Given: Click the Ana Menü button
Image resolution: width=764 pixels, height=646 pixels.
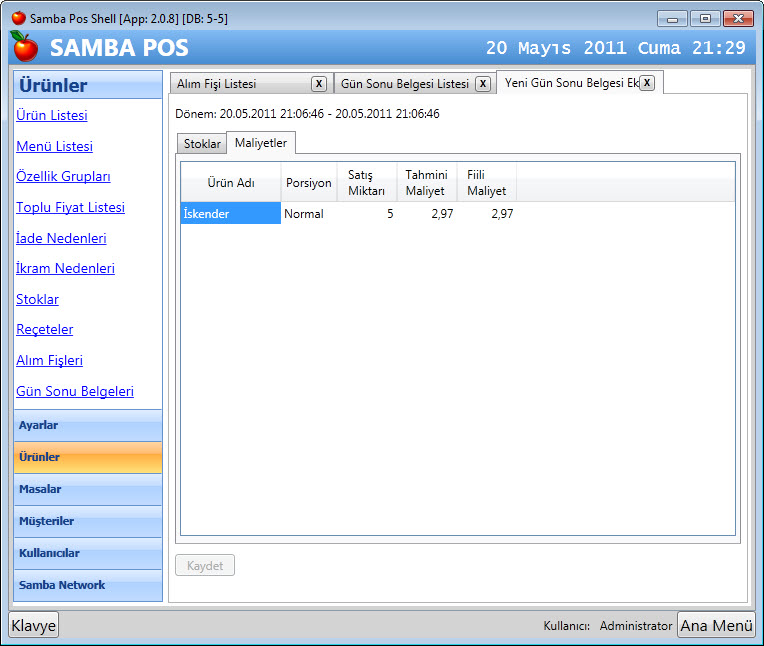Looking at the screenshot, I should (x=716, y=625).
